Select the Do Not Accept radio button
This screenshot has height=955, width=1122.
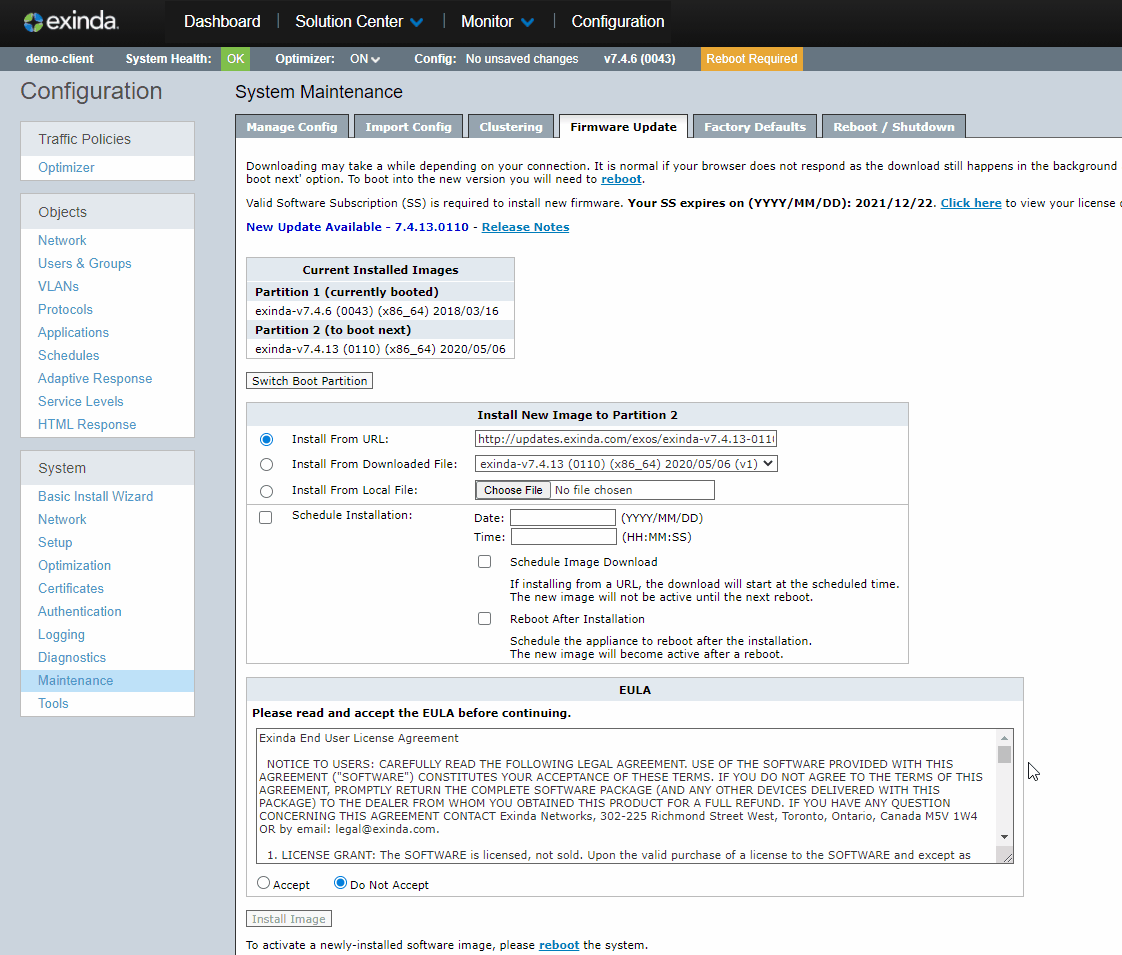click(x=341, y=883)
